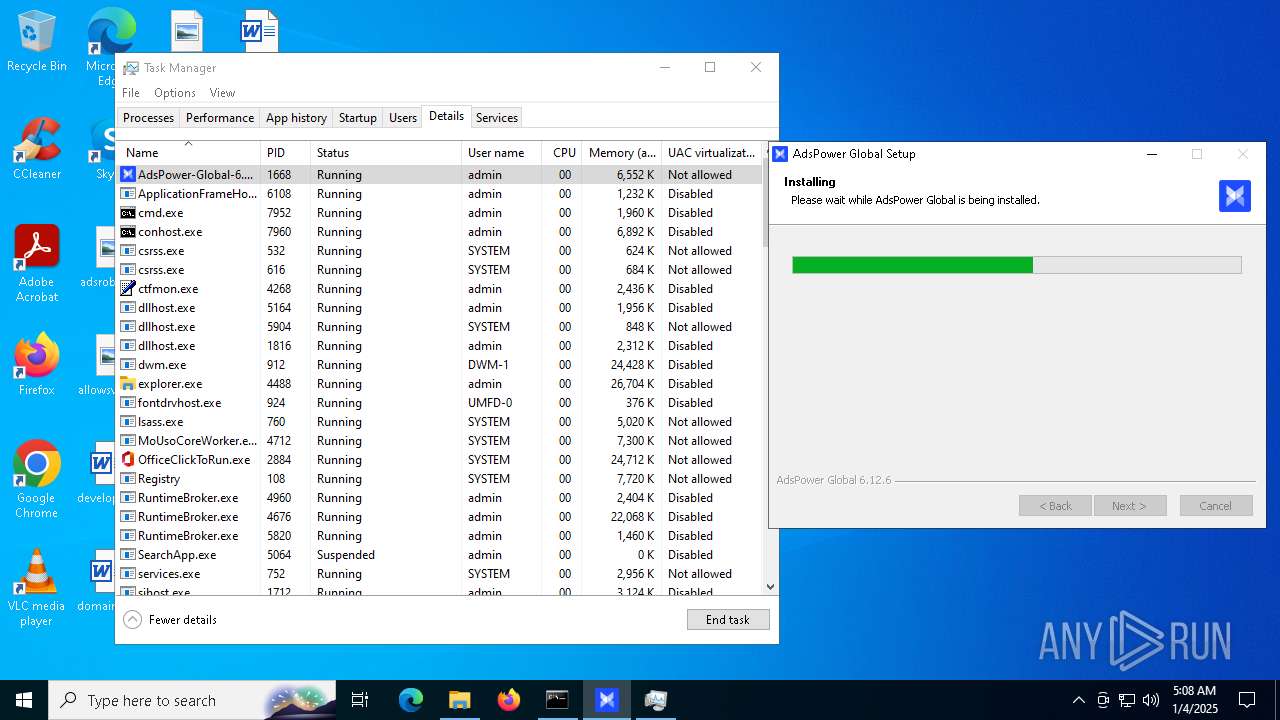The width and height of the screenshot is (1280, 720).
Task: Select SearchApp.exe suspended process
Action: click(440, 555)
